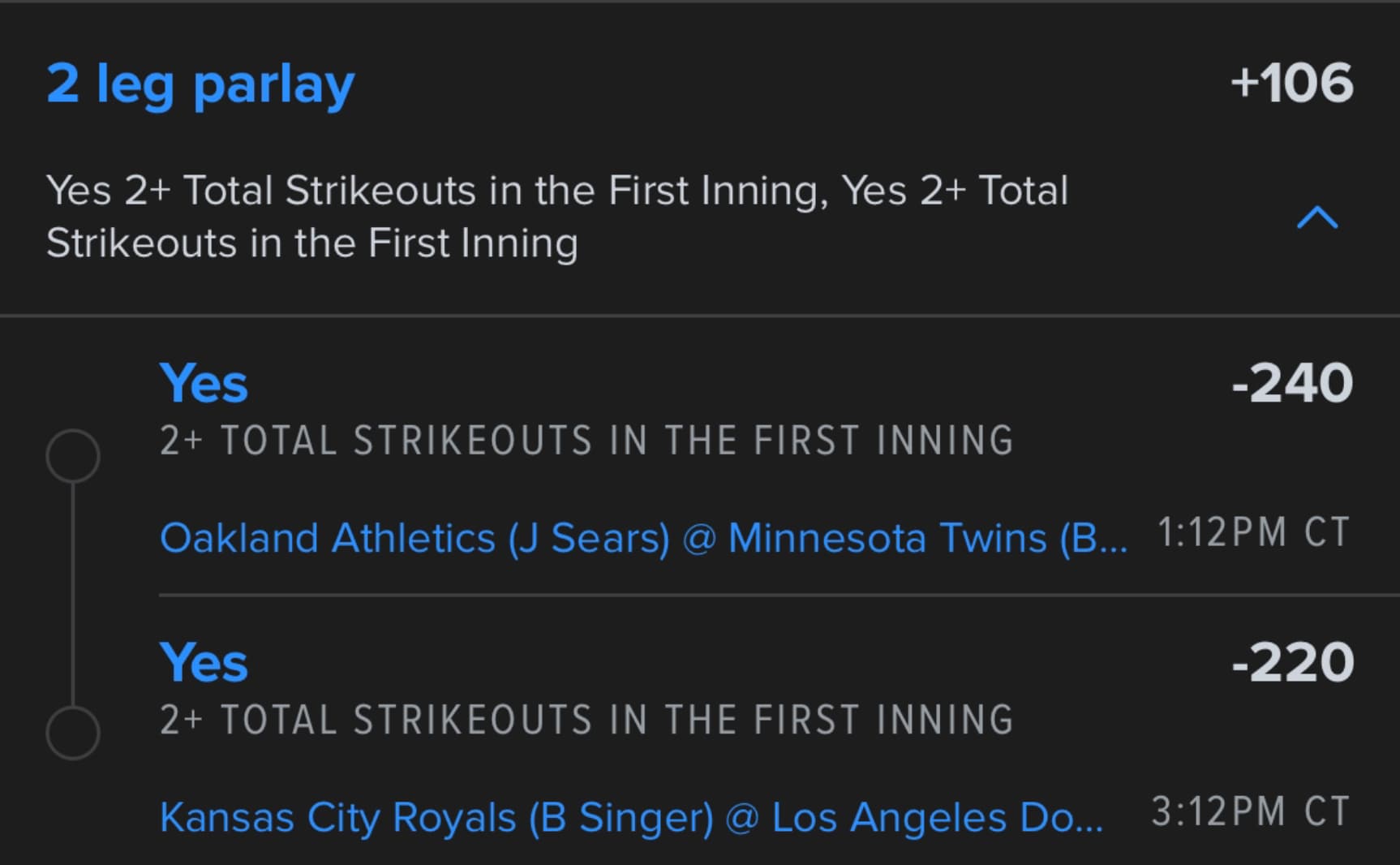The height and width of the screenshot is (865, 1400).
Task: Click the first leg's status circle
Action: click(73, 456)
